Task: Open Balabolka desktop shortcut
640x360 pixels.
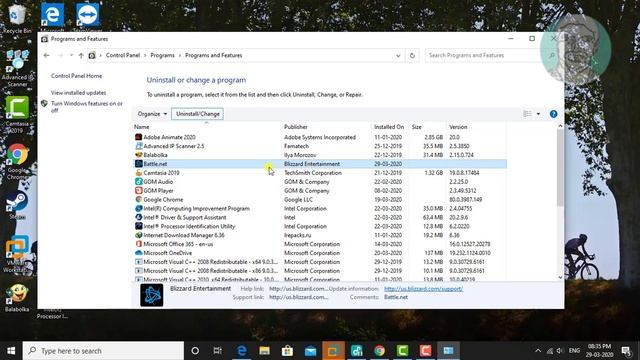Action: click(17, 298)
